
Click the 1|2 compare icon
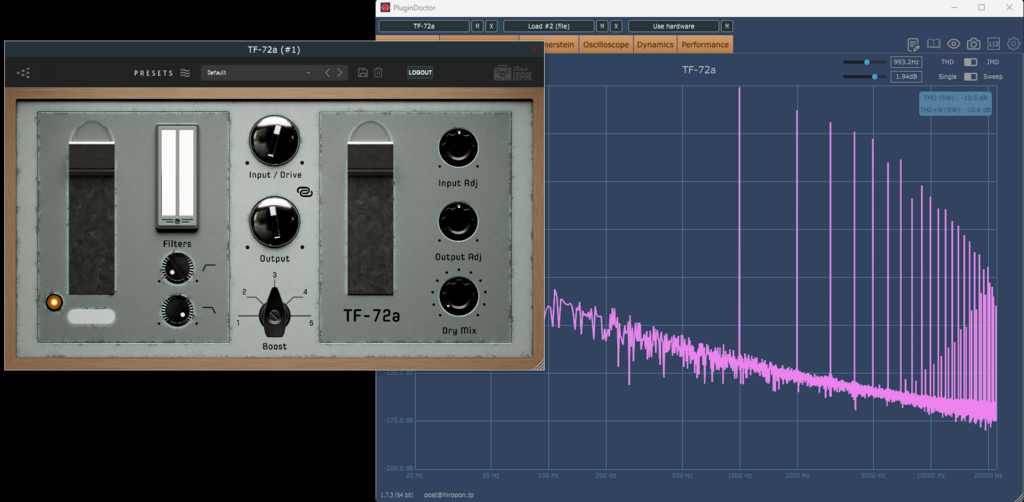tap(993, 44)
